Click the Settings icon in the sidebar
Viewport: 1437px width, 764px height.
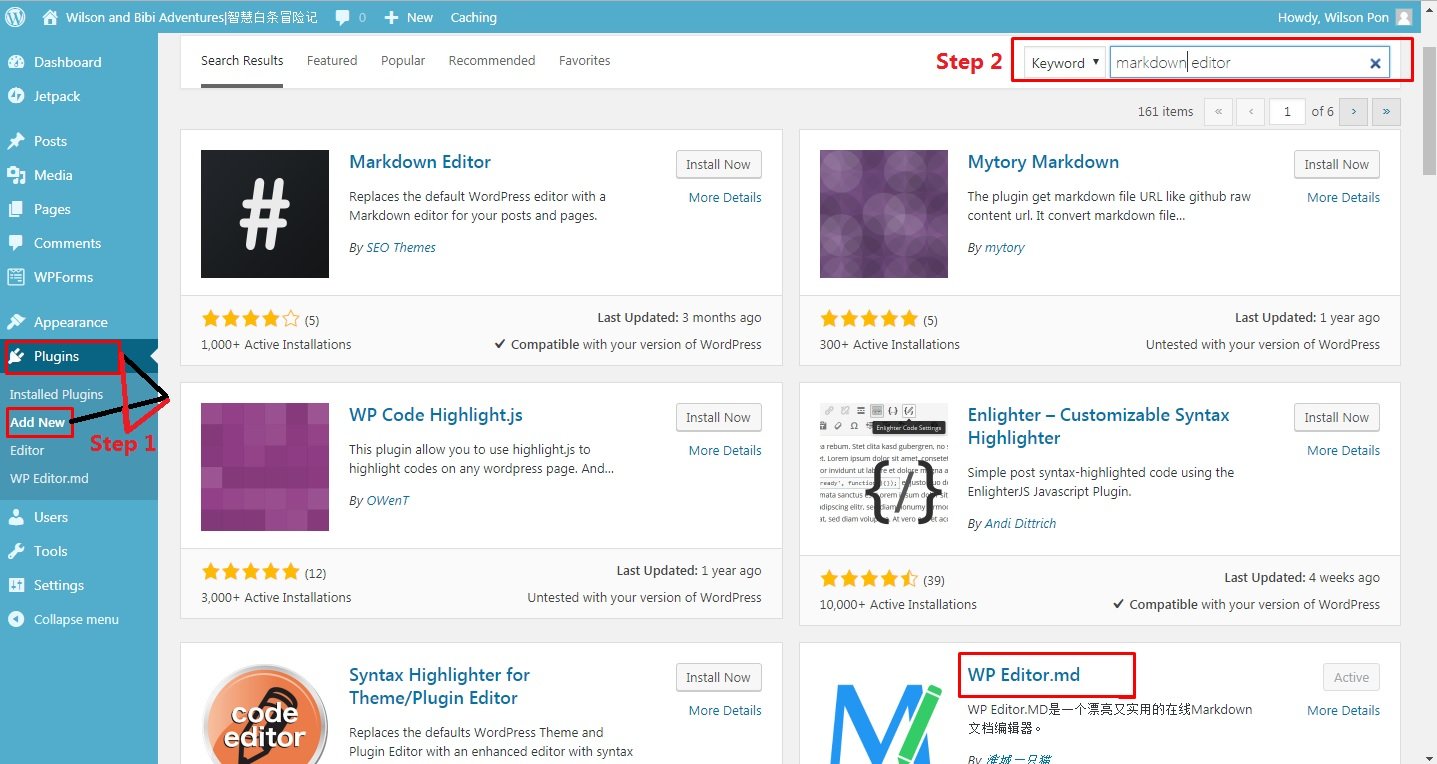tap(16, 585)
